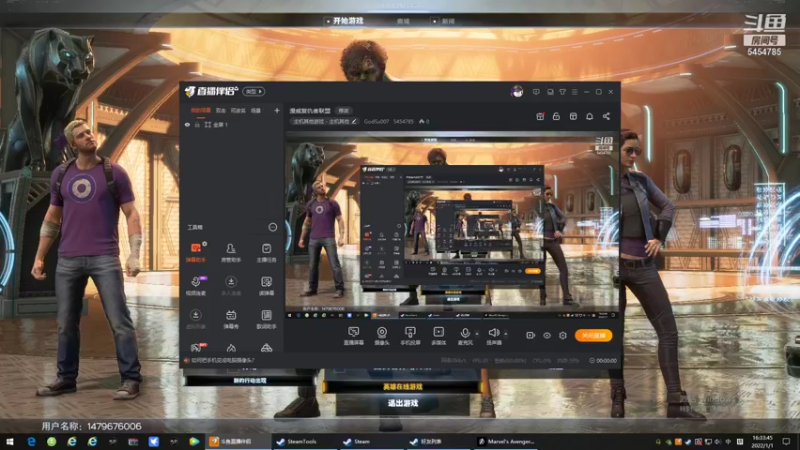
Task: Select the yellow highlighted game menu entry
Action: point(403,387)
